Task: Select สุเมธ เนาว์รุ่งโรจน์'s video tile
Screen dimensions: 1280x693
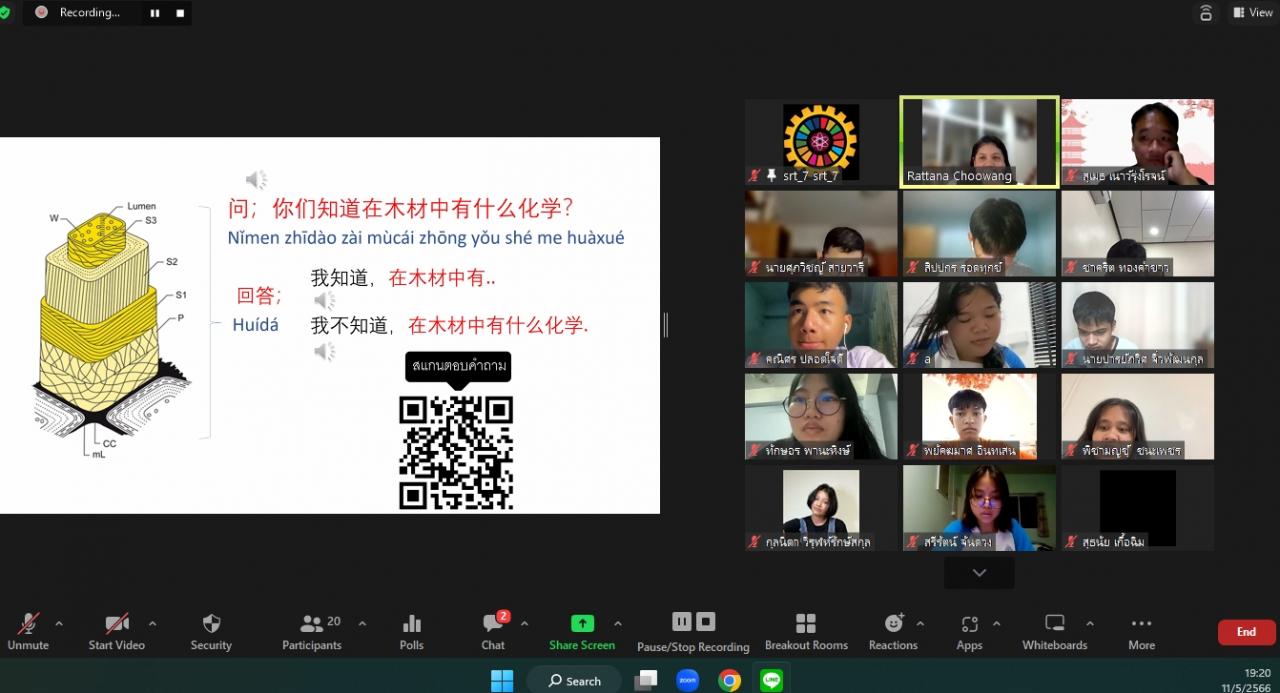Action: pos(1138,141)
